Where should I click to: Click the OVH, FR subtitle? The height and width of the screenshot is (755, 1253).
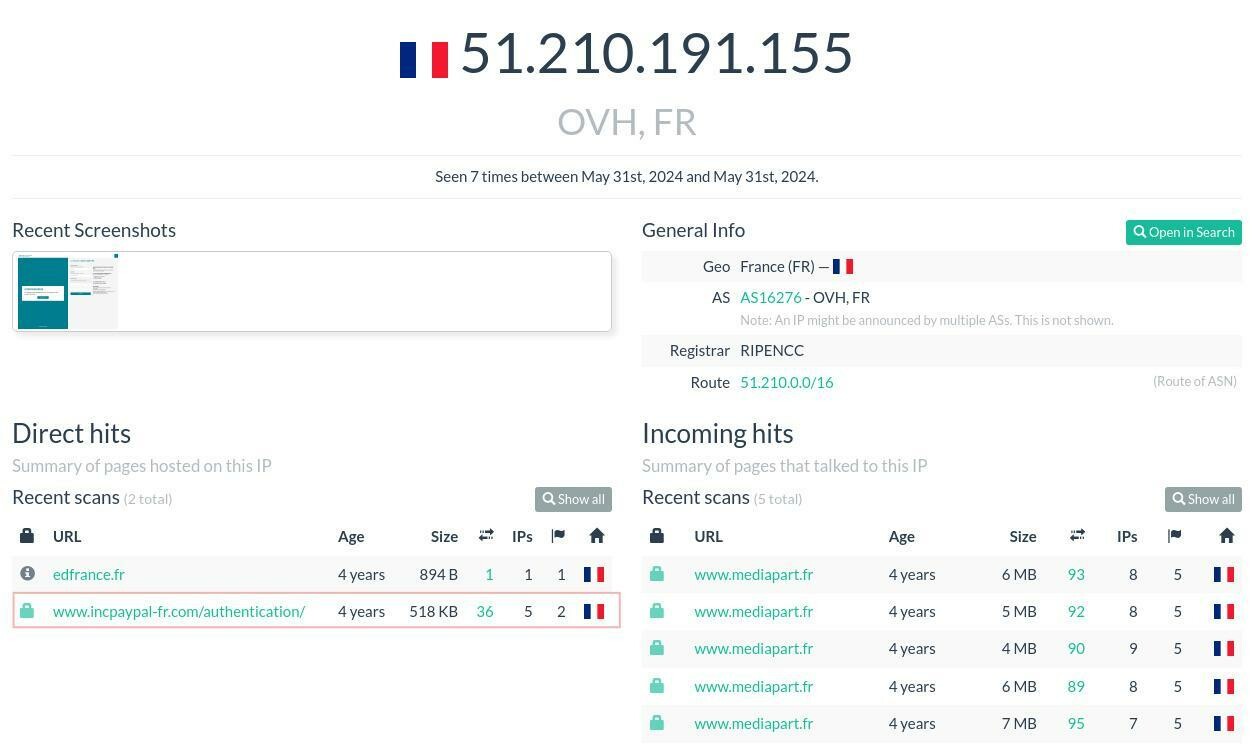627,122
